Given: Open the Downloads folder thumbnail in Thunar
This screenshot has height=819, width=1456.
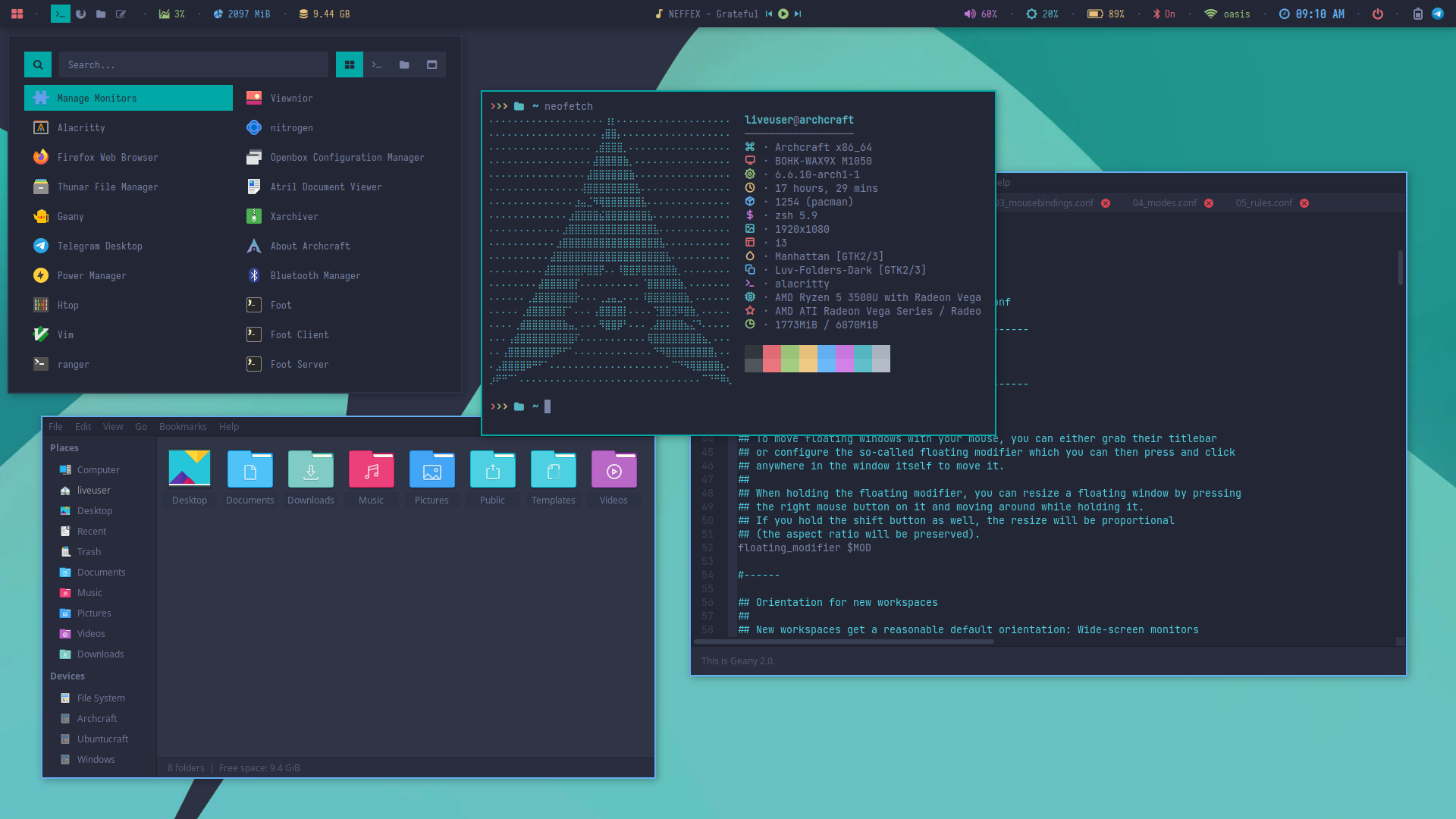Looking at the screenshot, I should pyautogui.click(x=310, y=470).
